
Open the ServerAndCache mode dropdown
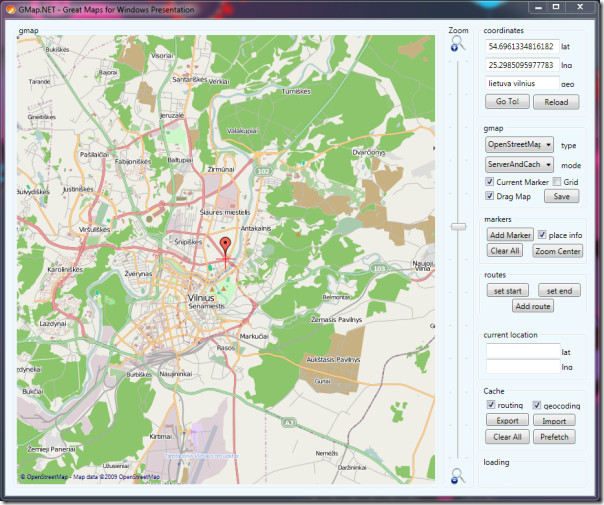[519, 164]
